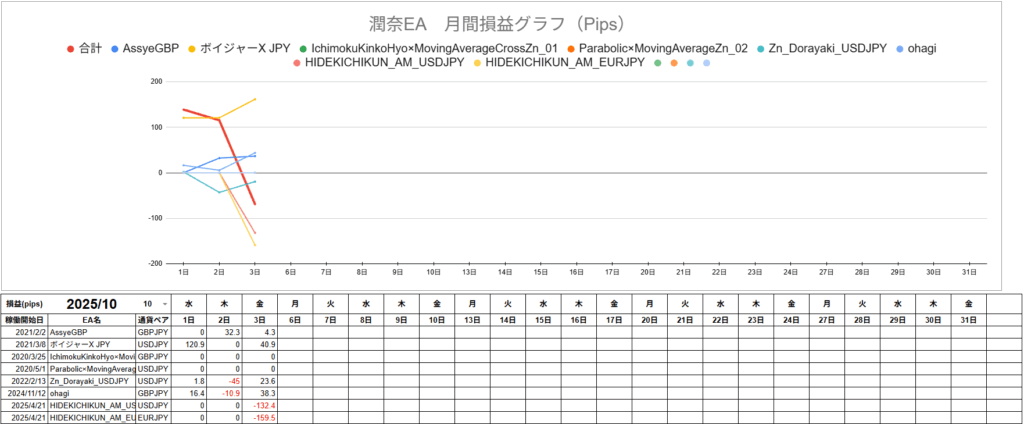Select the month value 10 cell
The height and width of the screenshot is (424, 1024).
[x=147, y=304]
